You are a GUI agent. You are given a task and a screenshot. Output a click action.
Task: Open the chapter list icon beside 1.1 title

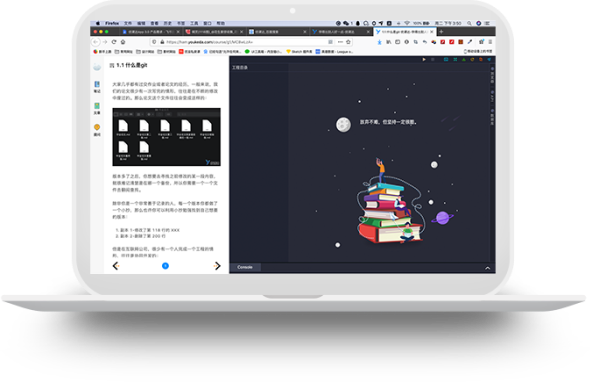pyautogui.click(x=112, y=66)
